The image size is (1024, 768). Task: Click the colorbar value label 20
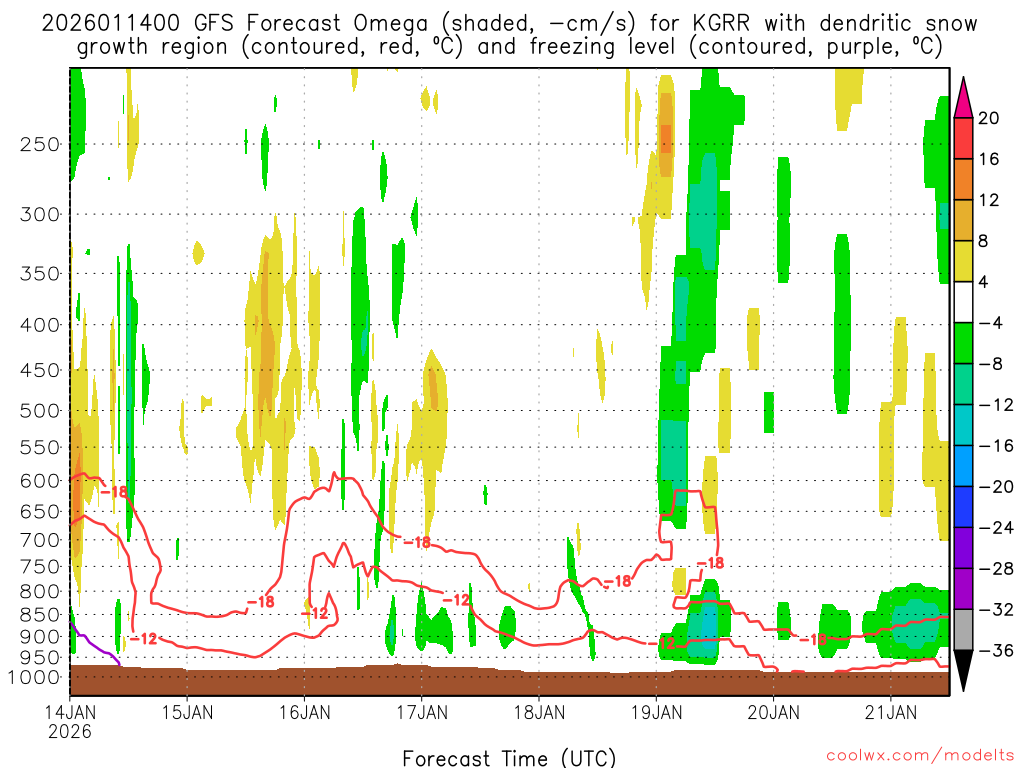989,118
